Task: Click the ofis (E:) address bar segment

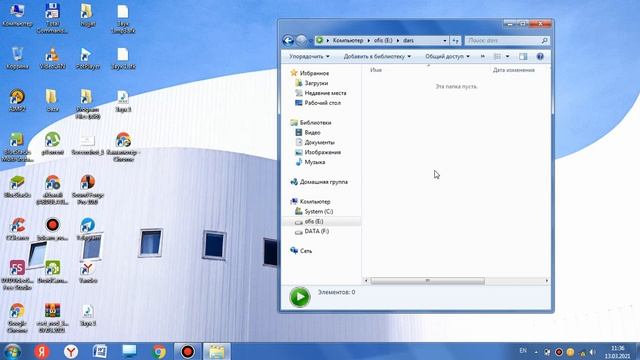Action: 383,40
